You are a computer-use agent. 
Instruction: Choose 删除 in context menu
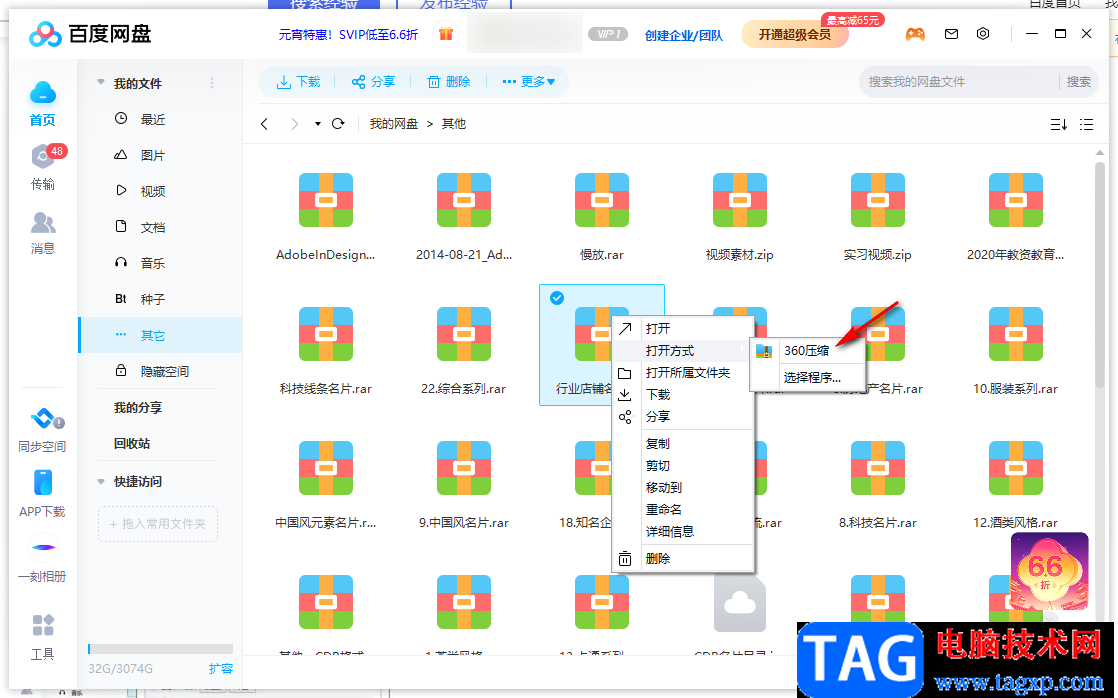[683, 559]
